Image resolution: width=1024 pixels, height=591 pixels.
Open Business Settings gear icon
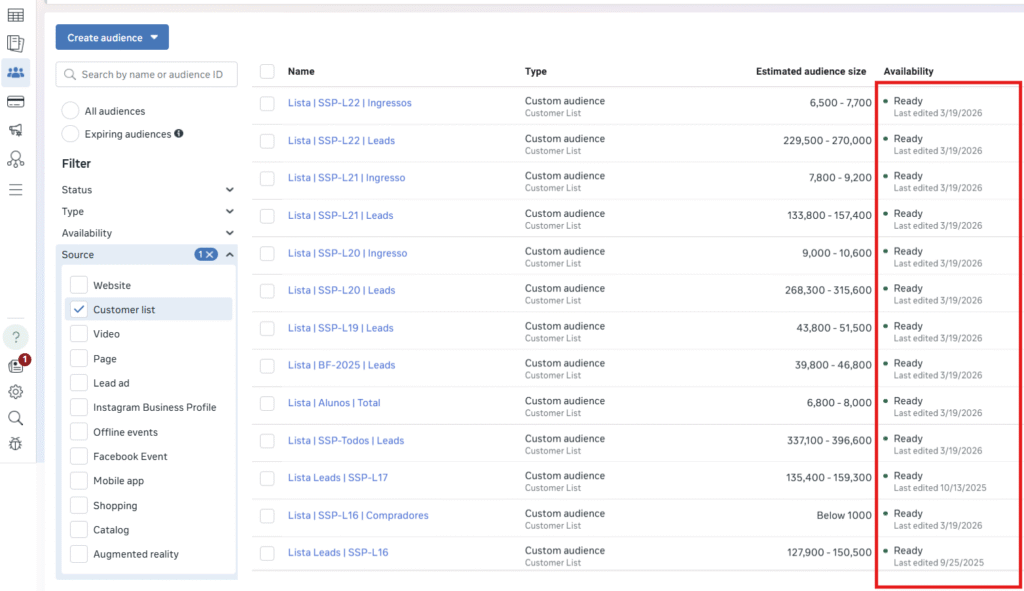click(x=15, y=391)
